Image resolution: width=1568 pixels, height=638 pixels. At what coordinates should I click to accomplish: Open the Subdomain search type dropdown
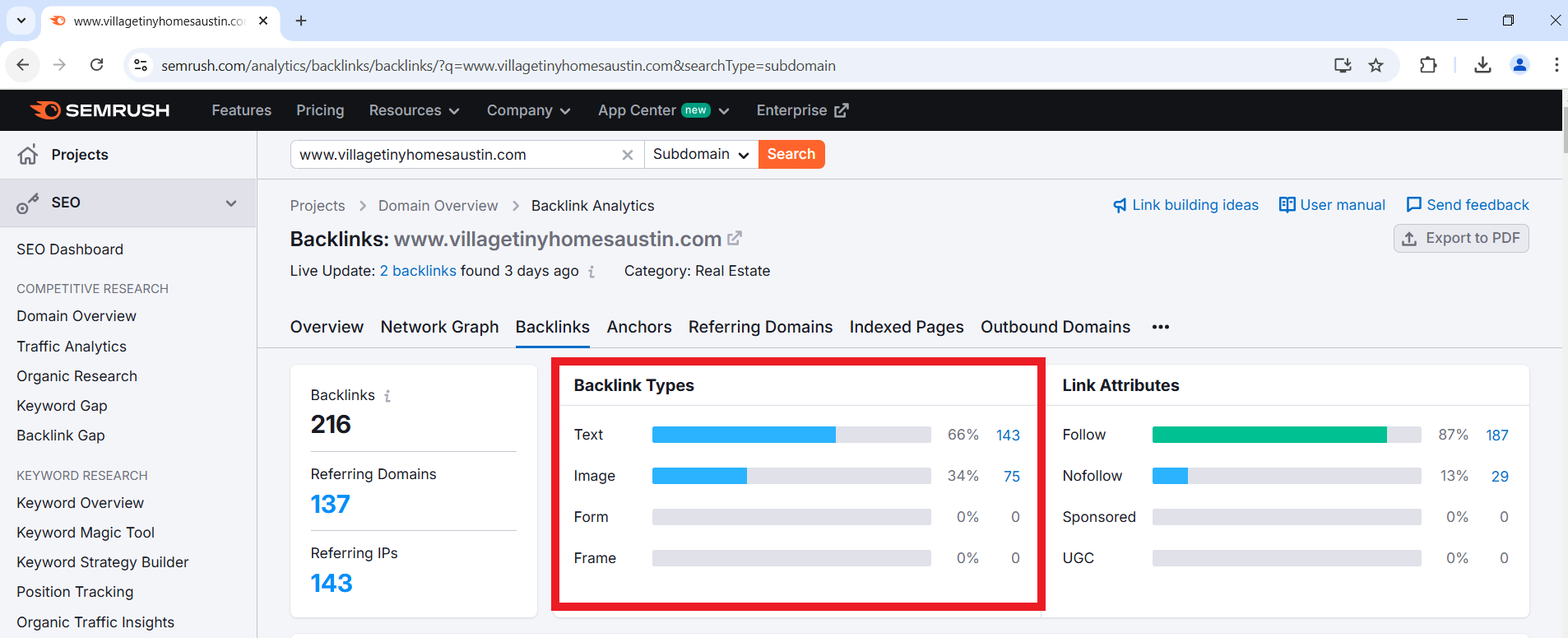(x=700, y=155)
